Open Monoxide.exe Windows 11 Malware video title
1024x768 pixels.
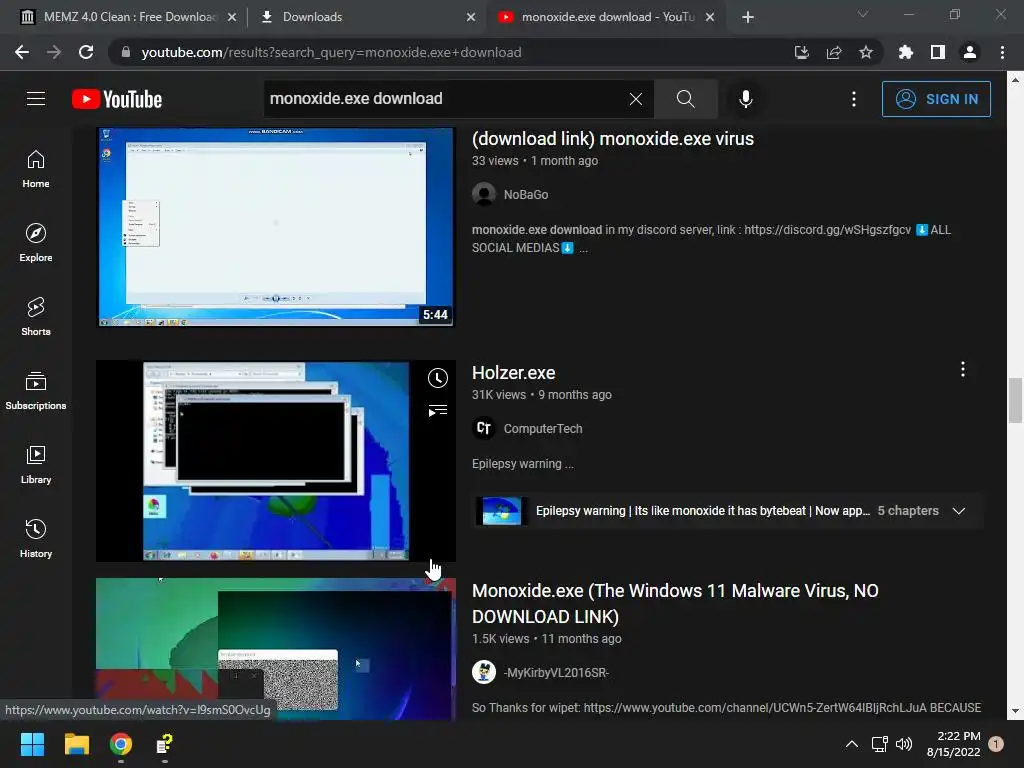click(675, 603)
